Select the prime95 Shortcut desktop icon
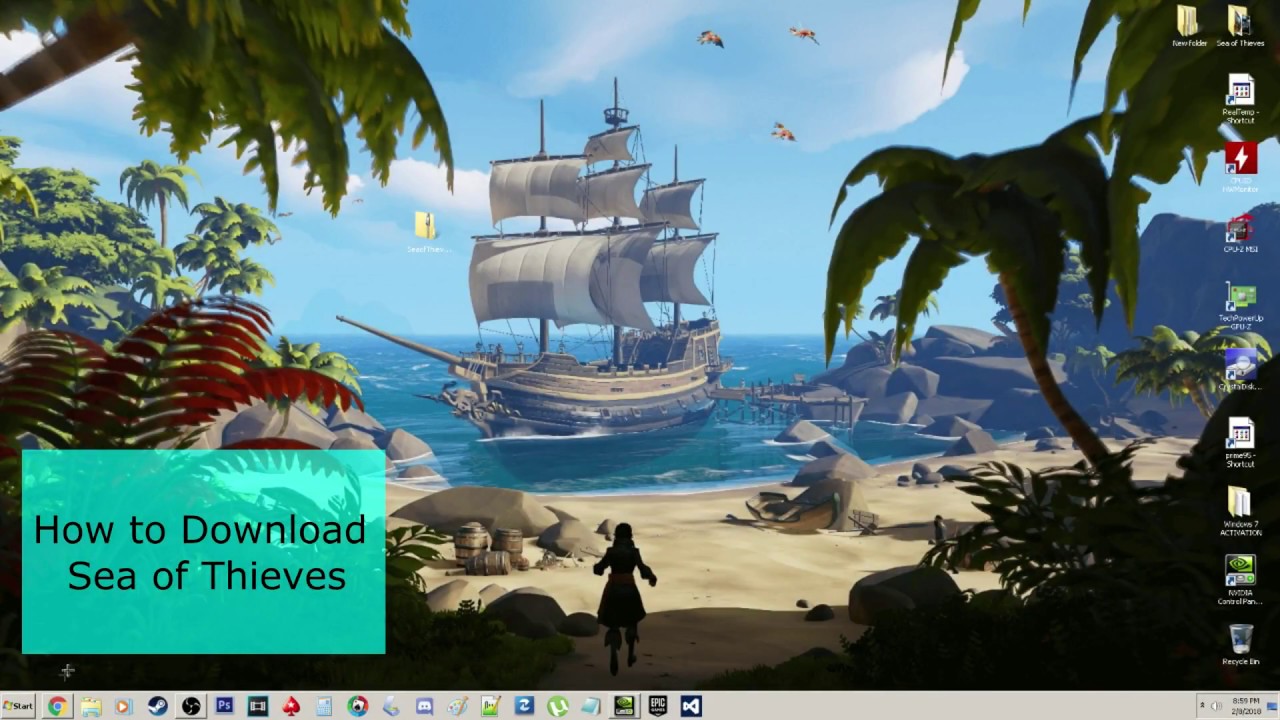Viewport: 1280px width, 720px height. 1240,443
